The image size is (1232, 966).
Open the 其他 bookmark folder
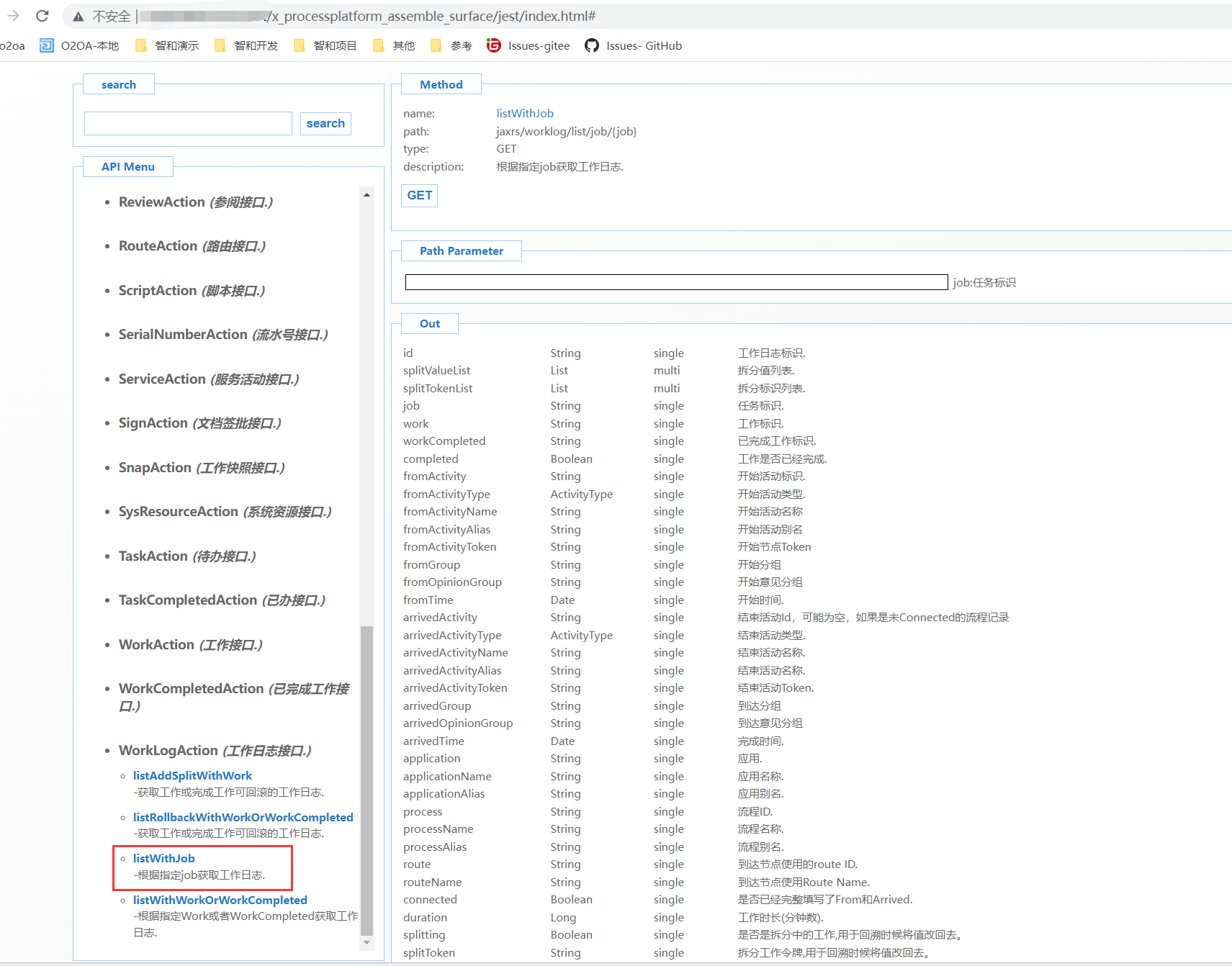coord(394,46)
